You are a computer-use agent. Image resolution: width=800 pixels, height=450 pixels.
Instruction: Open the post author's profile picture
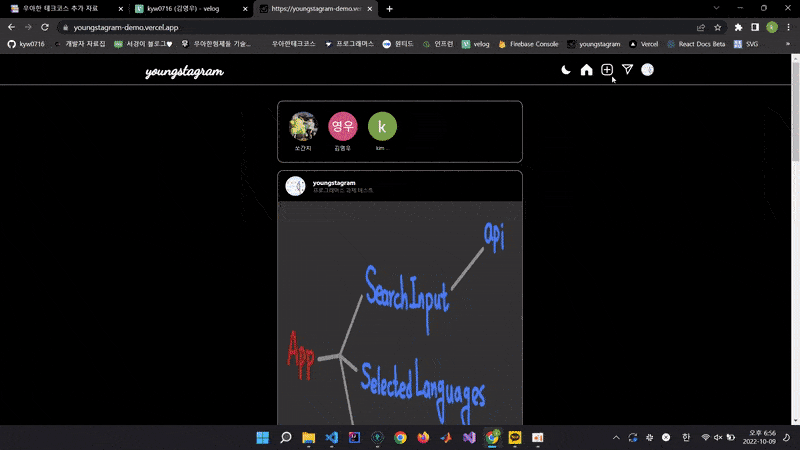[295, 186]
